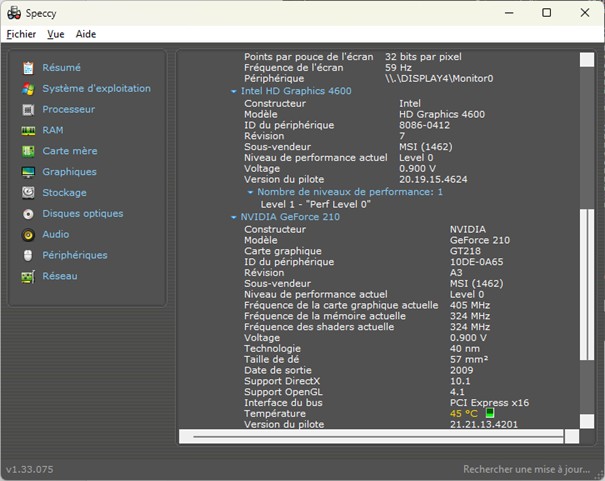Click the Résumé sidebar icon

tap(27, 68)
